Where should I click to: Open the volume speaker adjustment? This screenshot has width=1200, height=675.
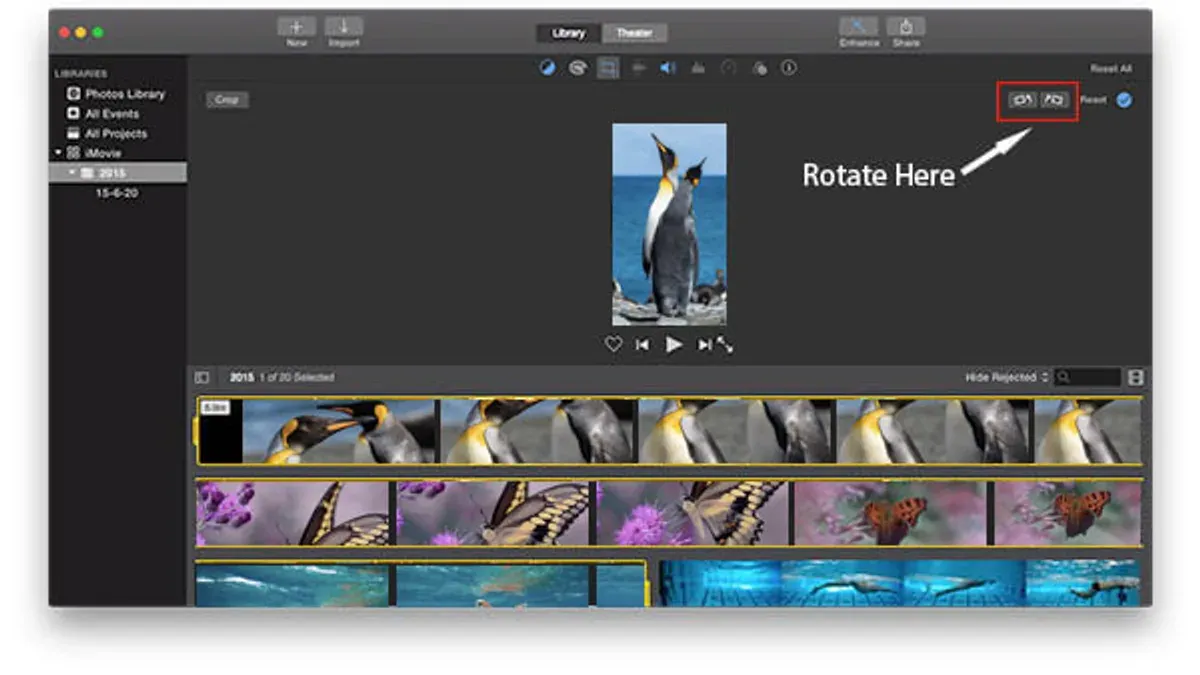point(668,68)
